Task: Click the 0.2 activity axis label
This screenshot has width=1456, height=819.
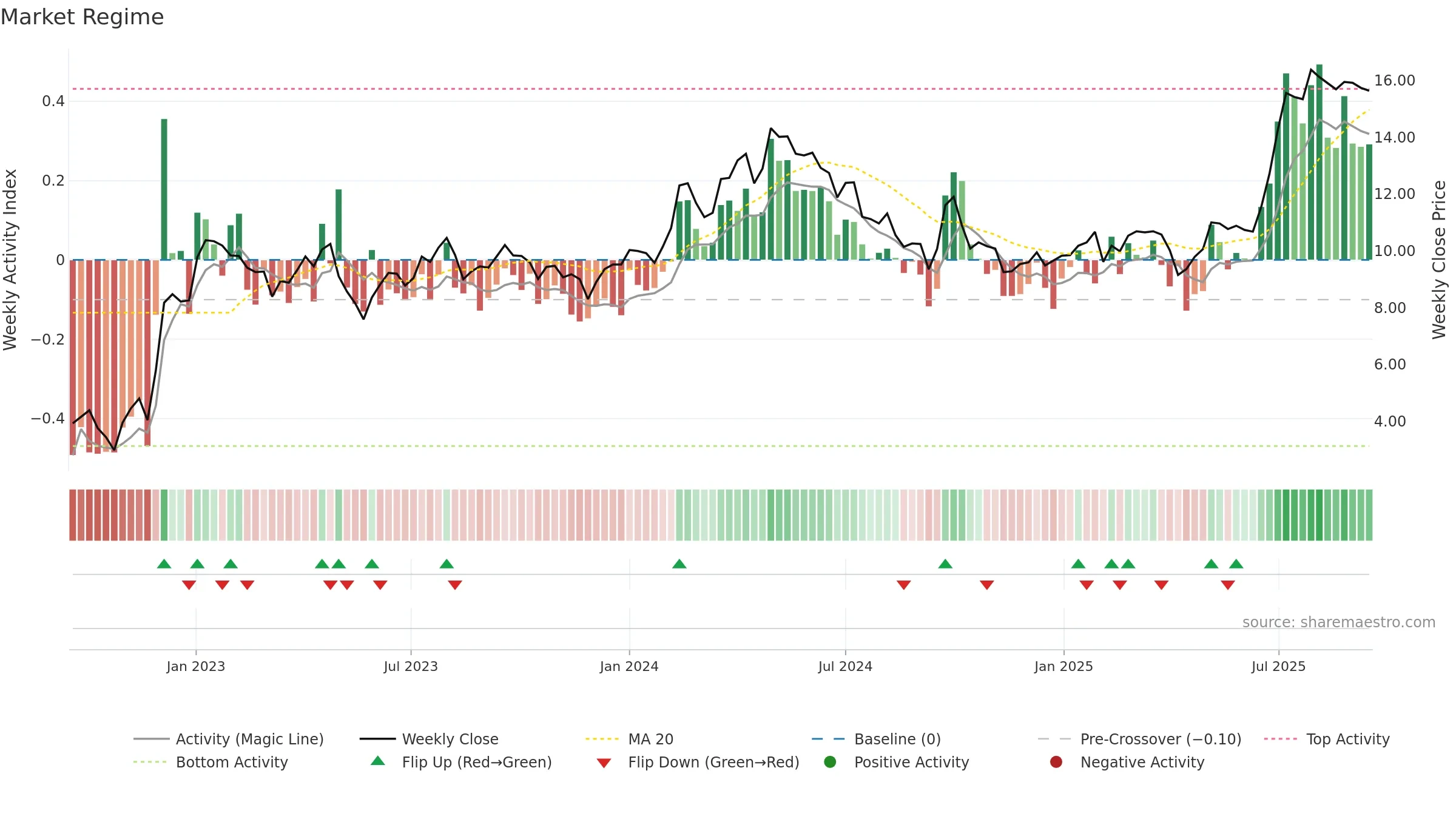Action: click(x=53, y=181)
